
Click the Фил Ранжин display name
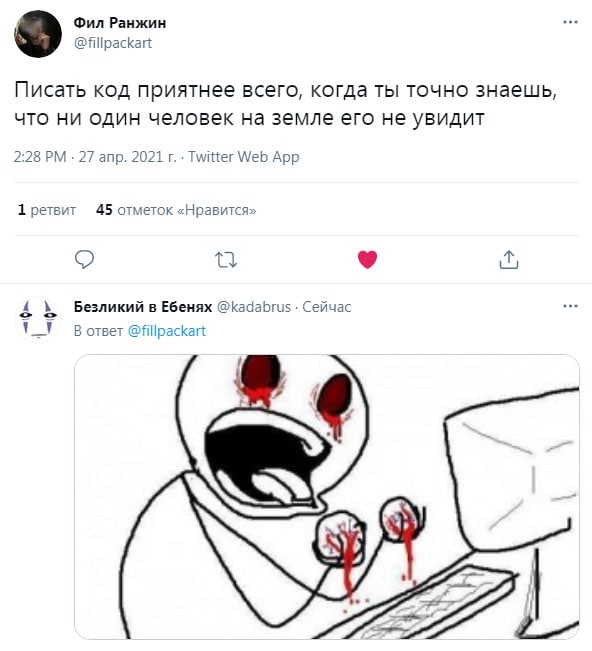pyautogui.click(x=120, y=23)
